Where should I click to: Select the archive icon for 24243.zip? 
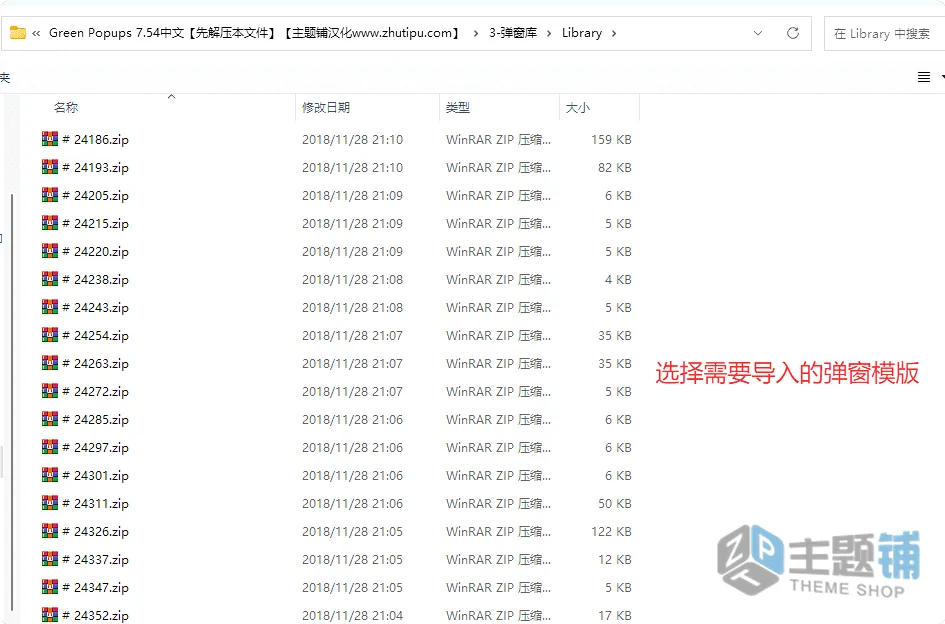(50, 307)
